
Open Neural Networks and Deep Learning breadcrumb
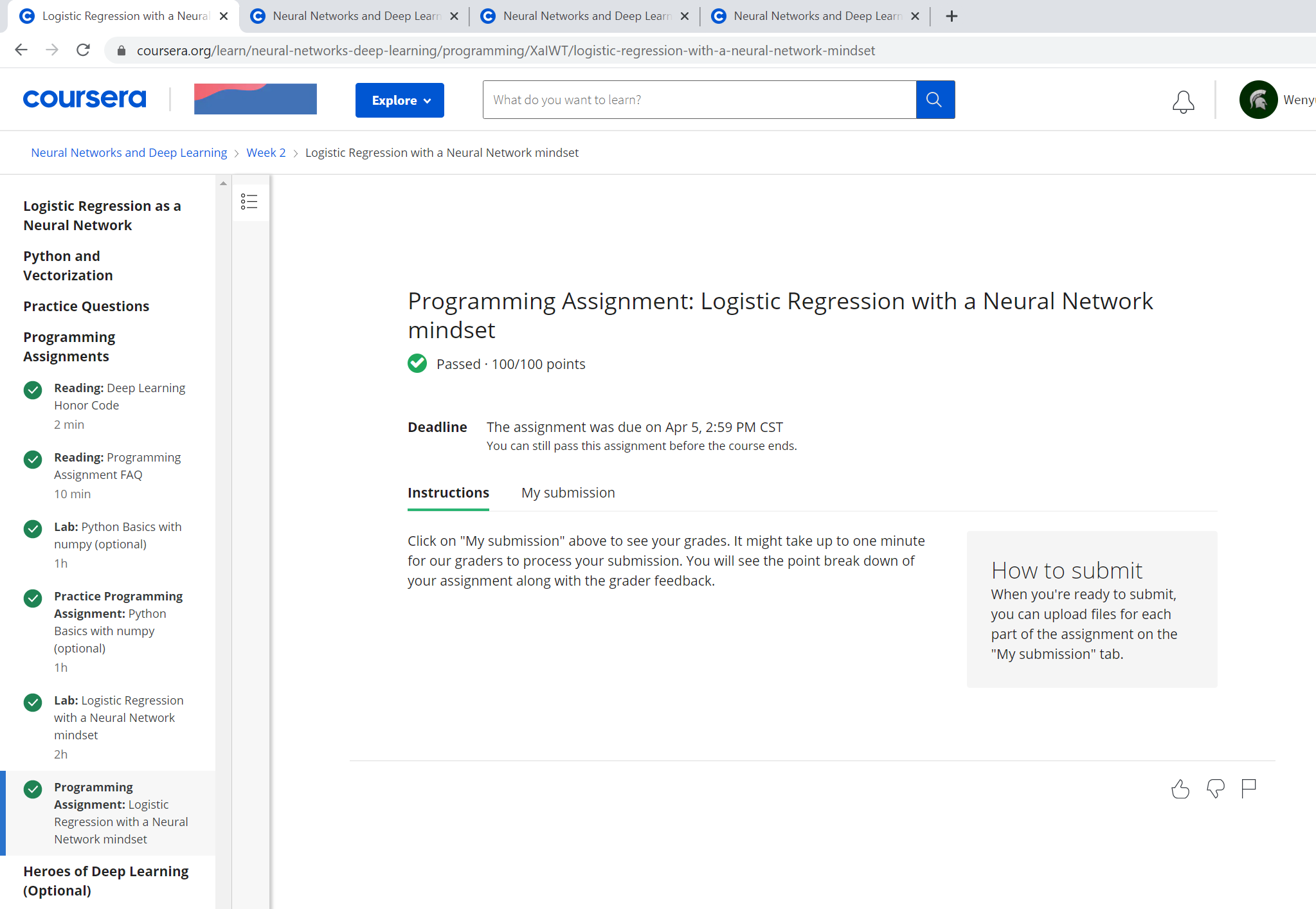tap(129, 152)
